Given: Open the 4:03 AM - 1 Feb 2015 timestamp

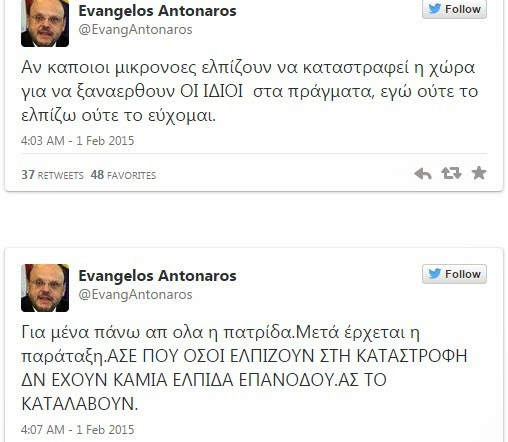Looking at the screenshot, I should pos(77,141).
